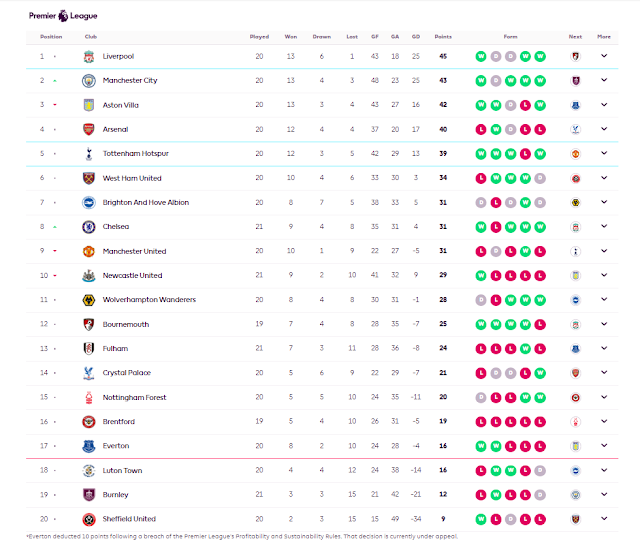Click the Premier League logo

tap(63, 16)
